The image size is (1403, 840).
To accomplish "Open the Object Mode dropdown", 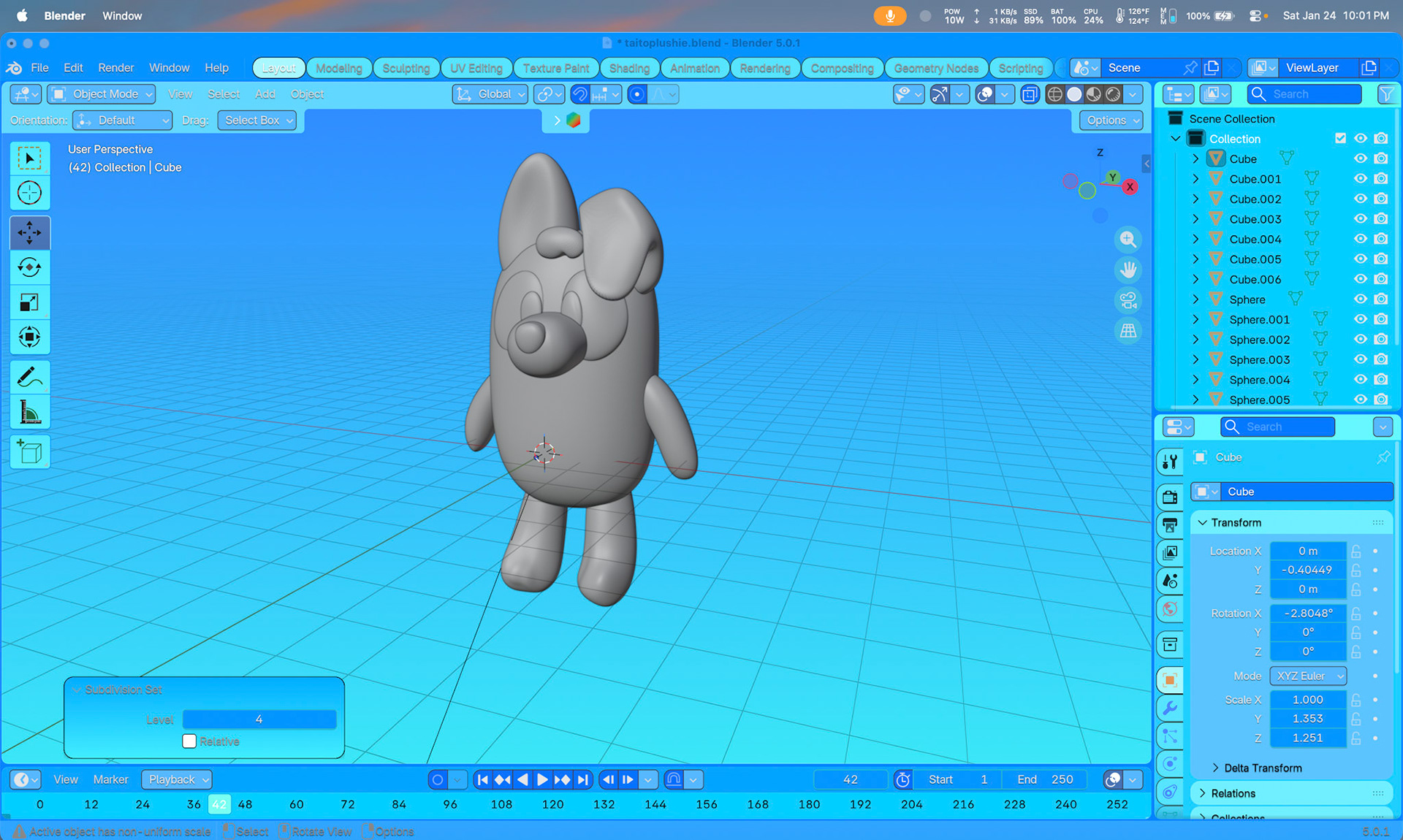I will pyautogui.click(x=102, y=94).
